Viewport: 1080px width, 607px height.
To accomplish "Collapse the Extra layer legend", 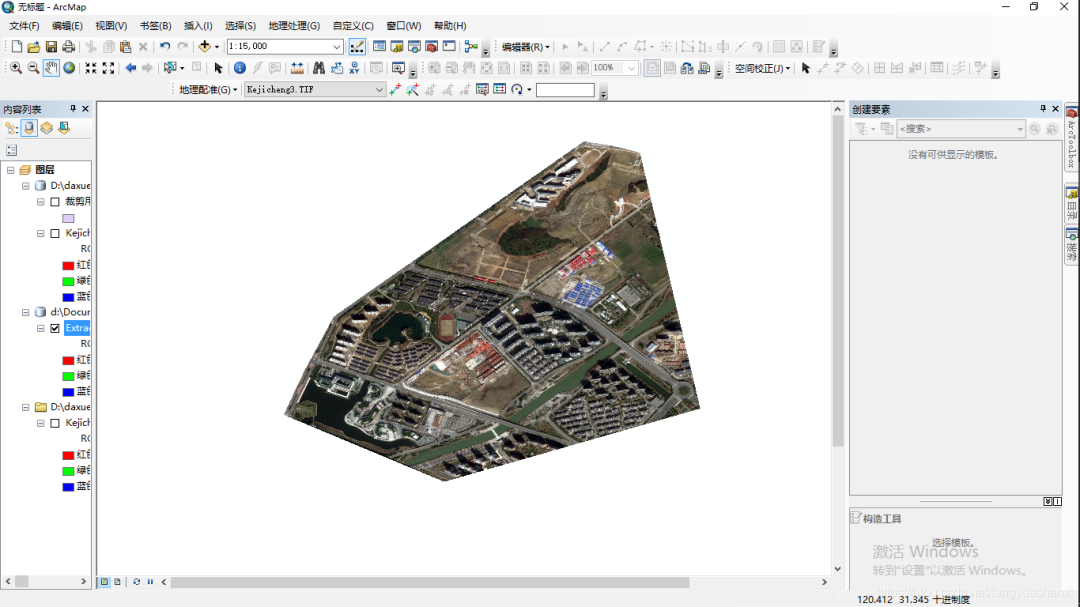I will (x=41, y=329).
